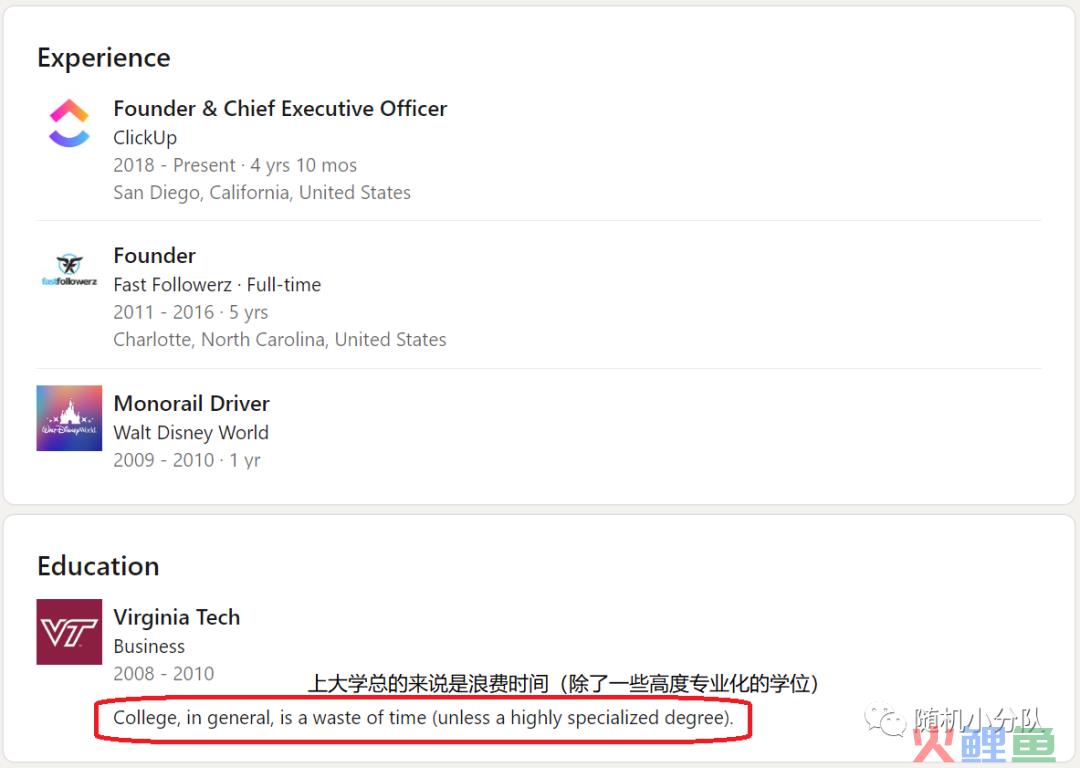Select the text "2011 - 2016 · 5 yrs"

[x=191, y=312]
